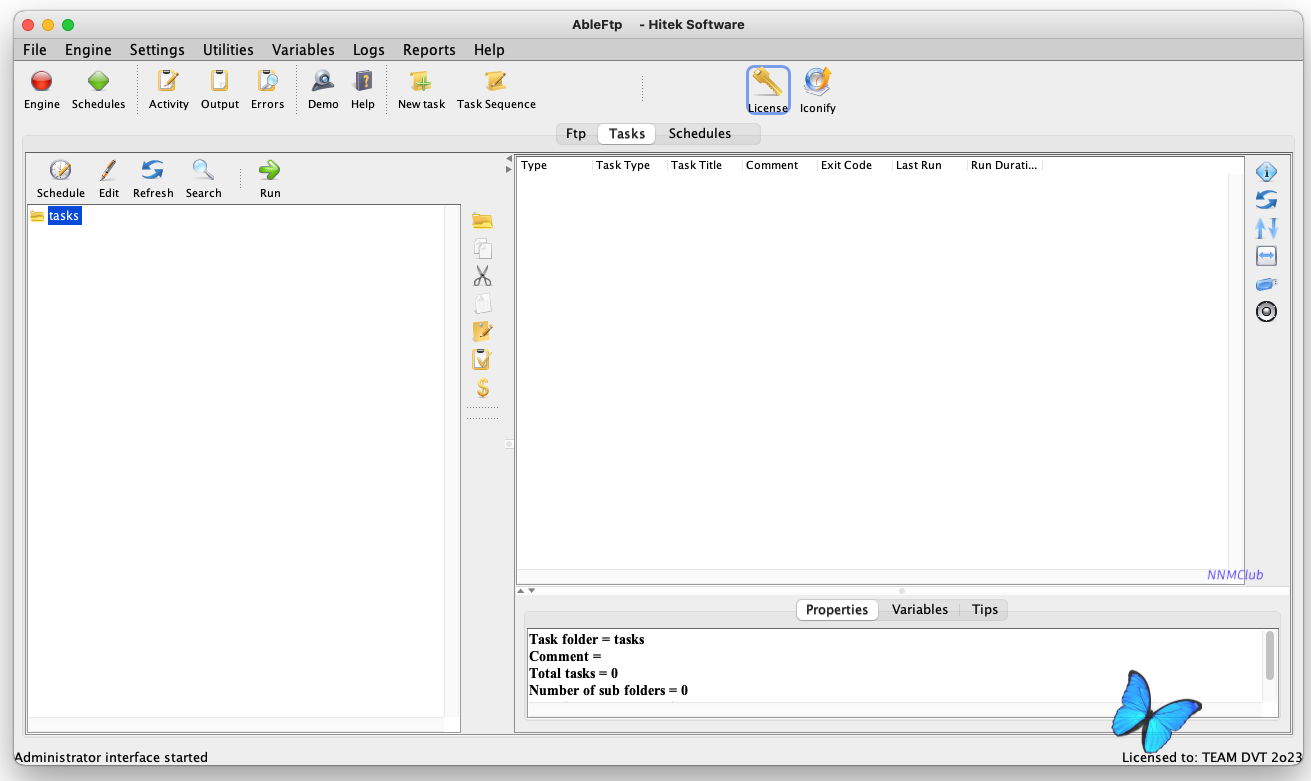Switch to the Schedules tab

[700, 134]
